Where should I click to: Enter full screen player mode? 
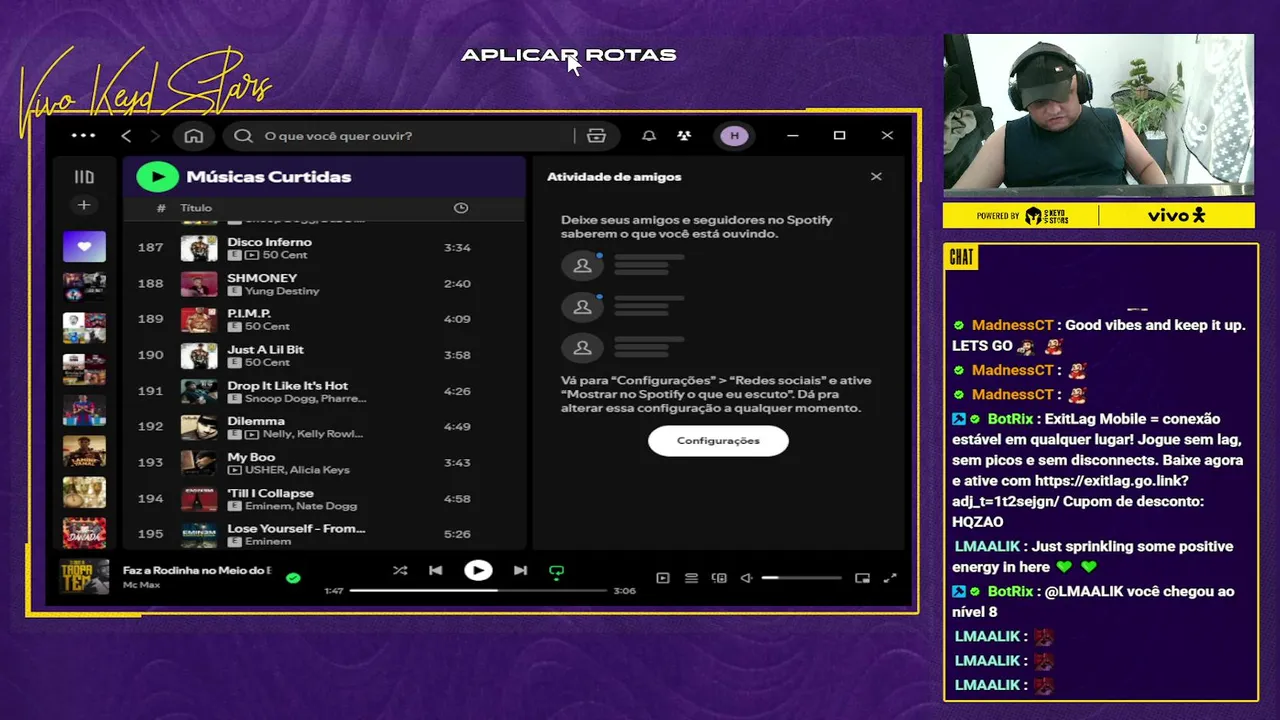[890, 578]
